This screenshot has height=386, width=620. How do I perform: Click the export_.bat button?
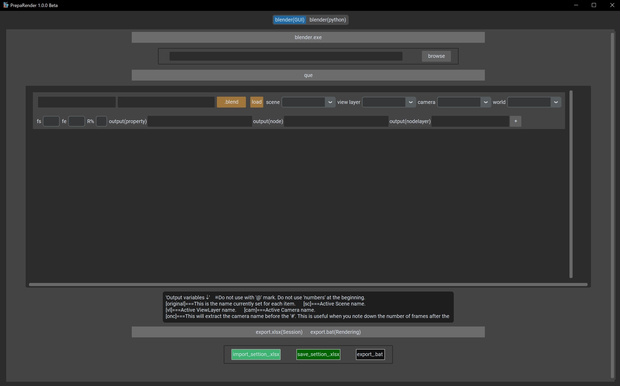point(370,354)
